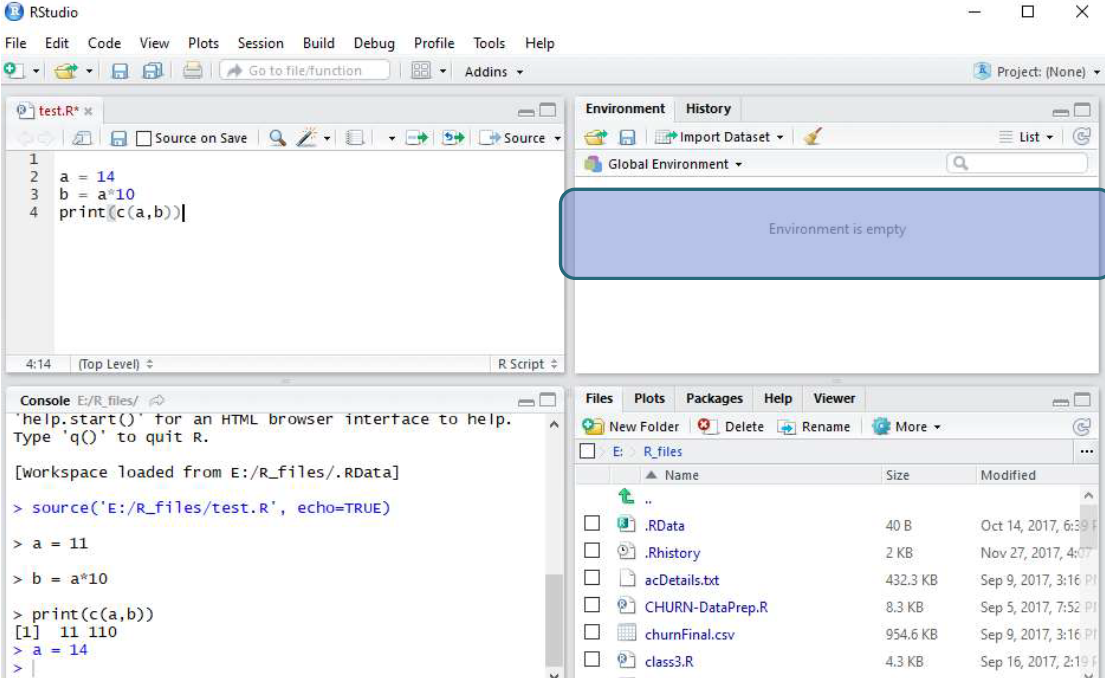Switch to the Packages tab
This screenshot has height=678, width=1105.
point(714,398)
